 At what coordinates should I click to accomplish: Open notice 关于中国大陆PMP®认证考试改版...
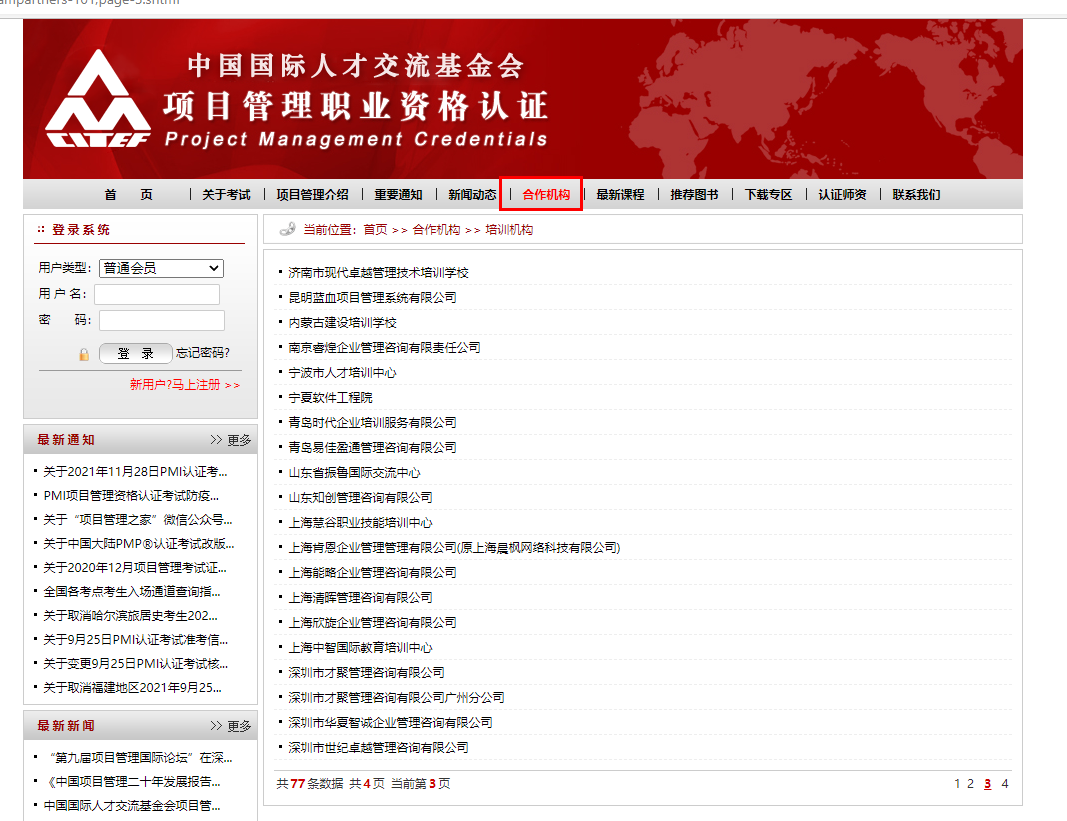click(139, 543)
